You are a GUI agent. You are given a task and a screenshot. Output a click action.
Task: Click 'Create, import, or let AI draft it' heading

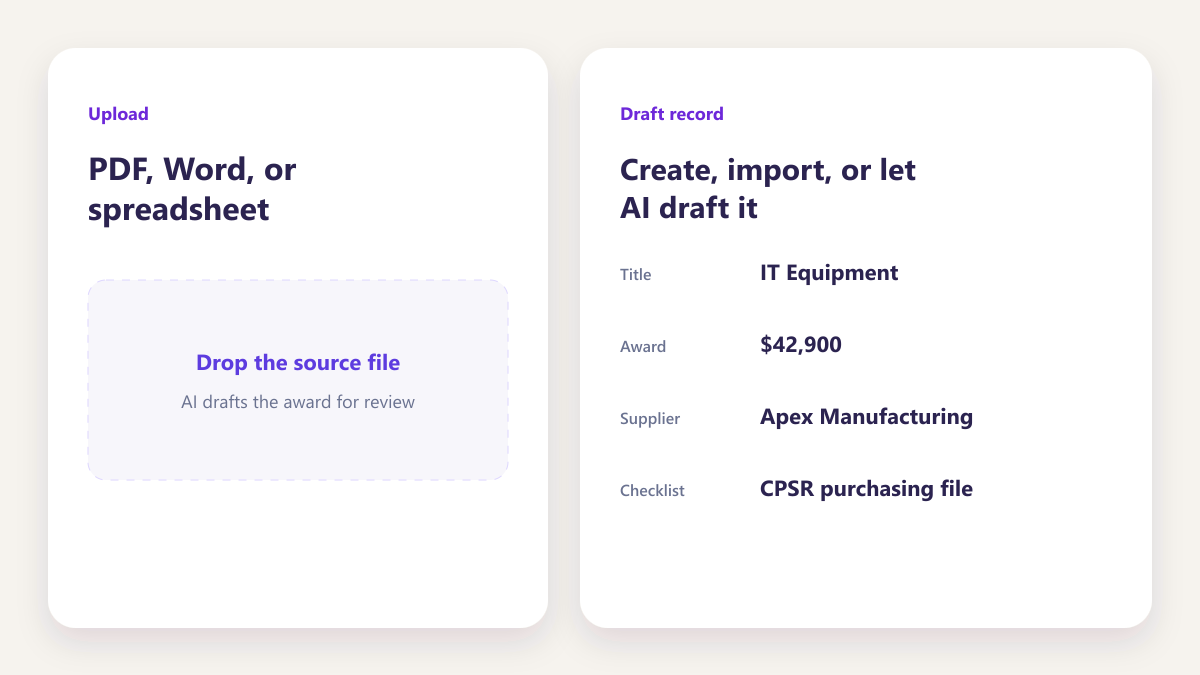coord(768,189)
